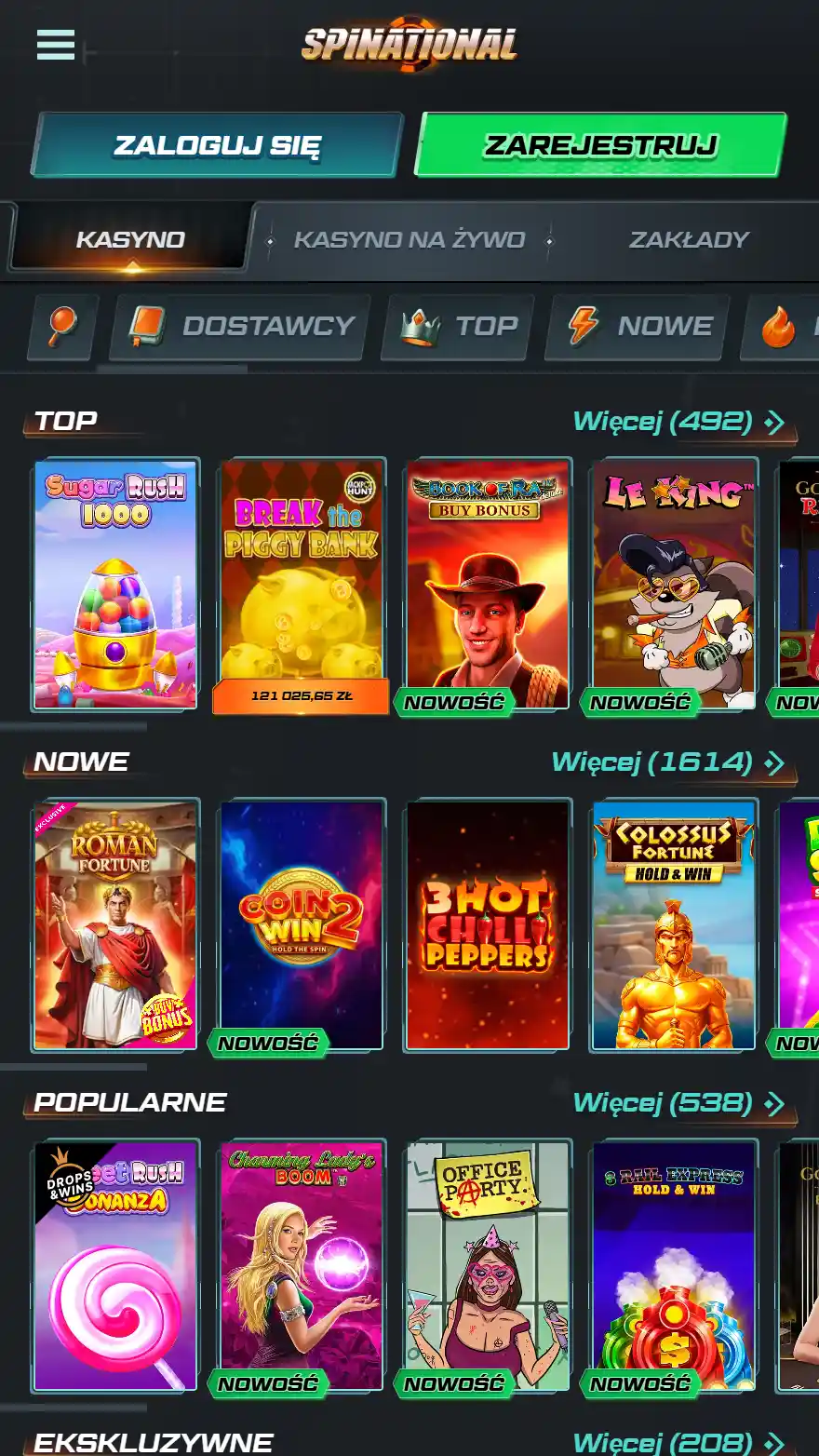The height and width of the screenshot is (1456, 819).
Task: Select the Nowe lightning filter
Action: (x=638, y=327)
